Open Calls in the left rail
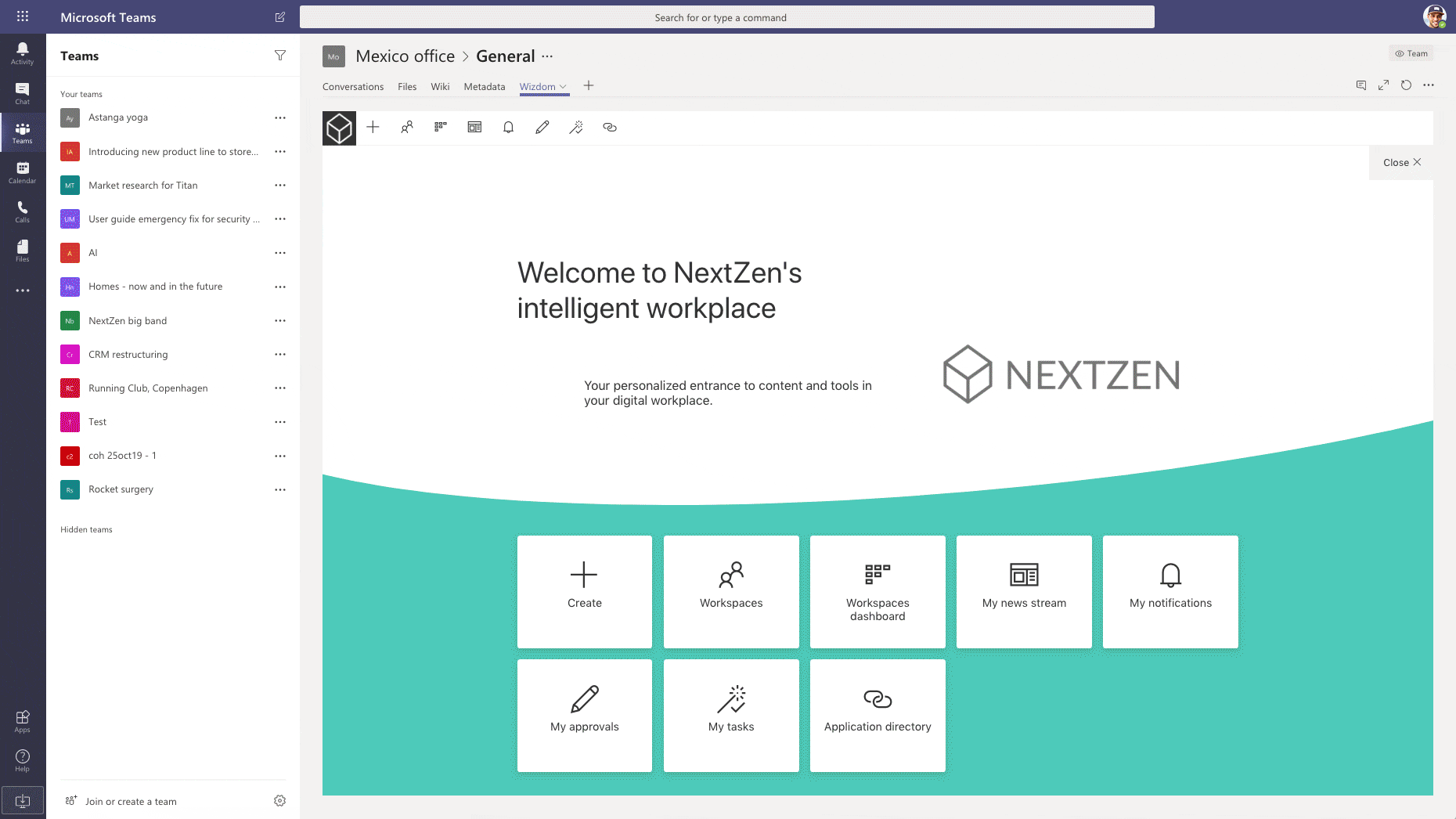The width and height of the screenshot is (1456, 819). pyautogui.click(x=22, y=211)
